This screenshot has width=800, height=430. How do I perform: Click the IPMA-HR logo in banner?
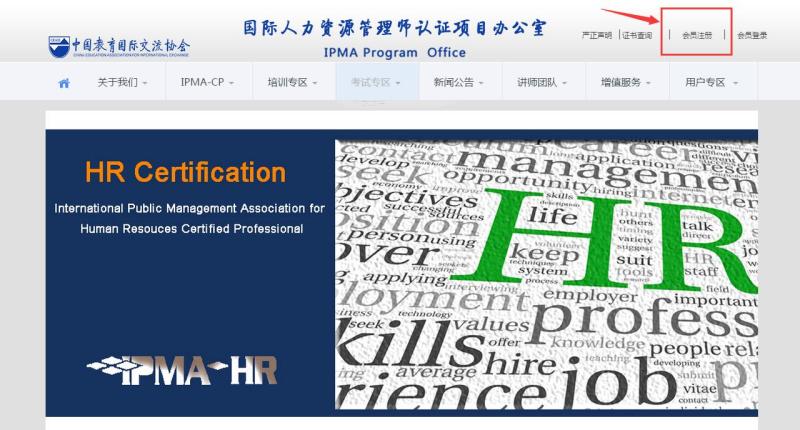(183, 370)
